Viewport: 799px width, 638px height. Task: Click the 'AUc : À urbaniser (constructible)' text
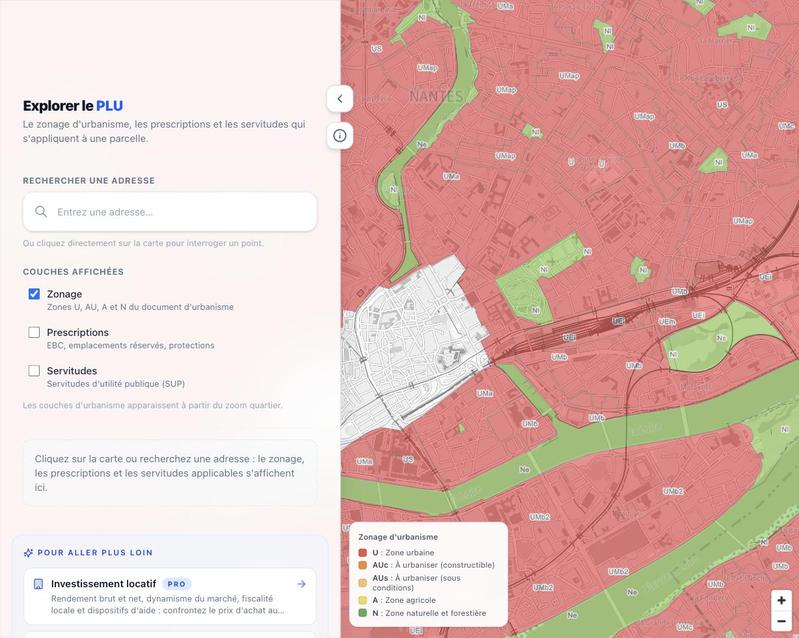[x=433, y=565]
